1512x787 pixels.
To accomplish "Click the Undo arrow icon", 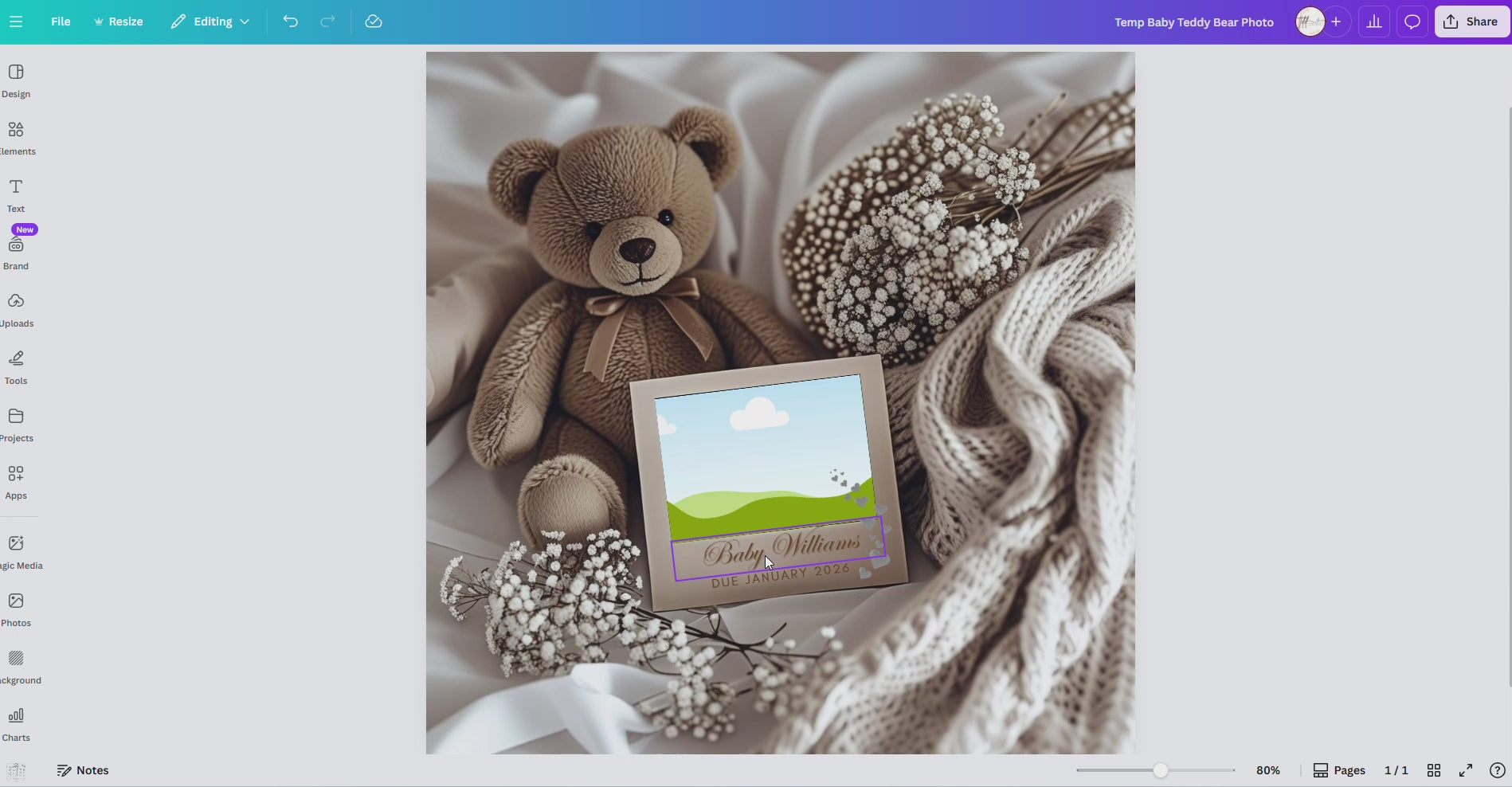I will (290, 22).
